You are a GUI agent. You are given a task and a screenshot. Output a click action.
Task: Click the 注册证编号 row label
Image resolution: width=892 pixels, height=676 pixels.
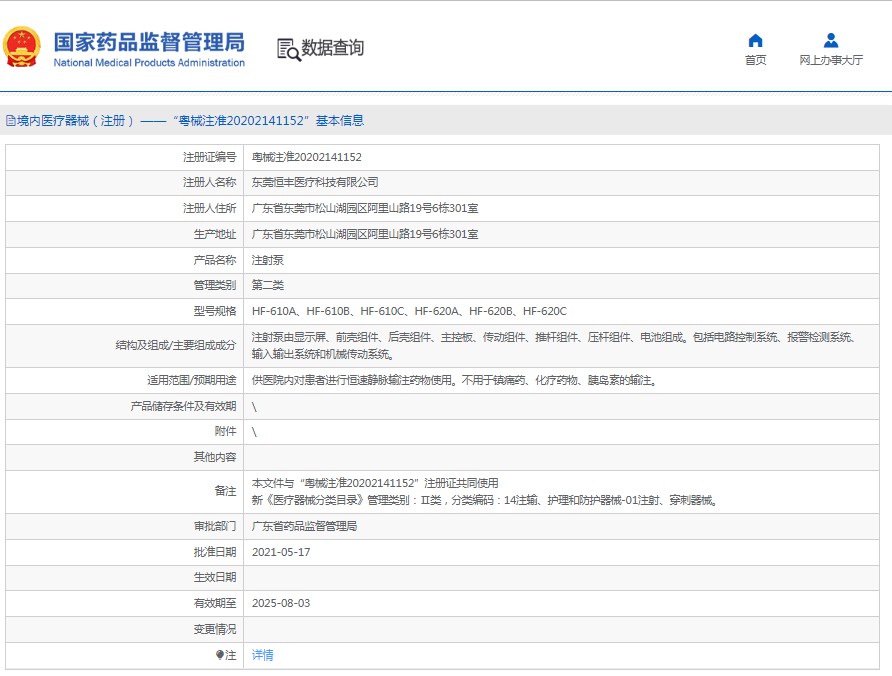tap(209, 157)
